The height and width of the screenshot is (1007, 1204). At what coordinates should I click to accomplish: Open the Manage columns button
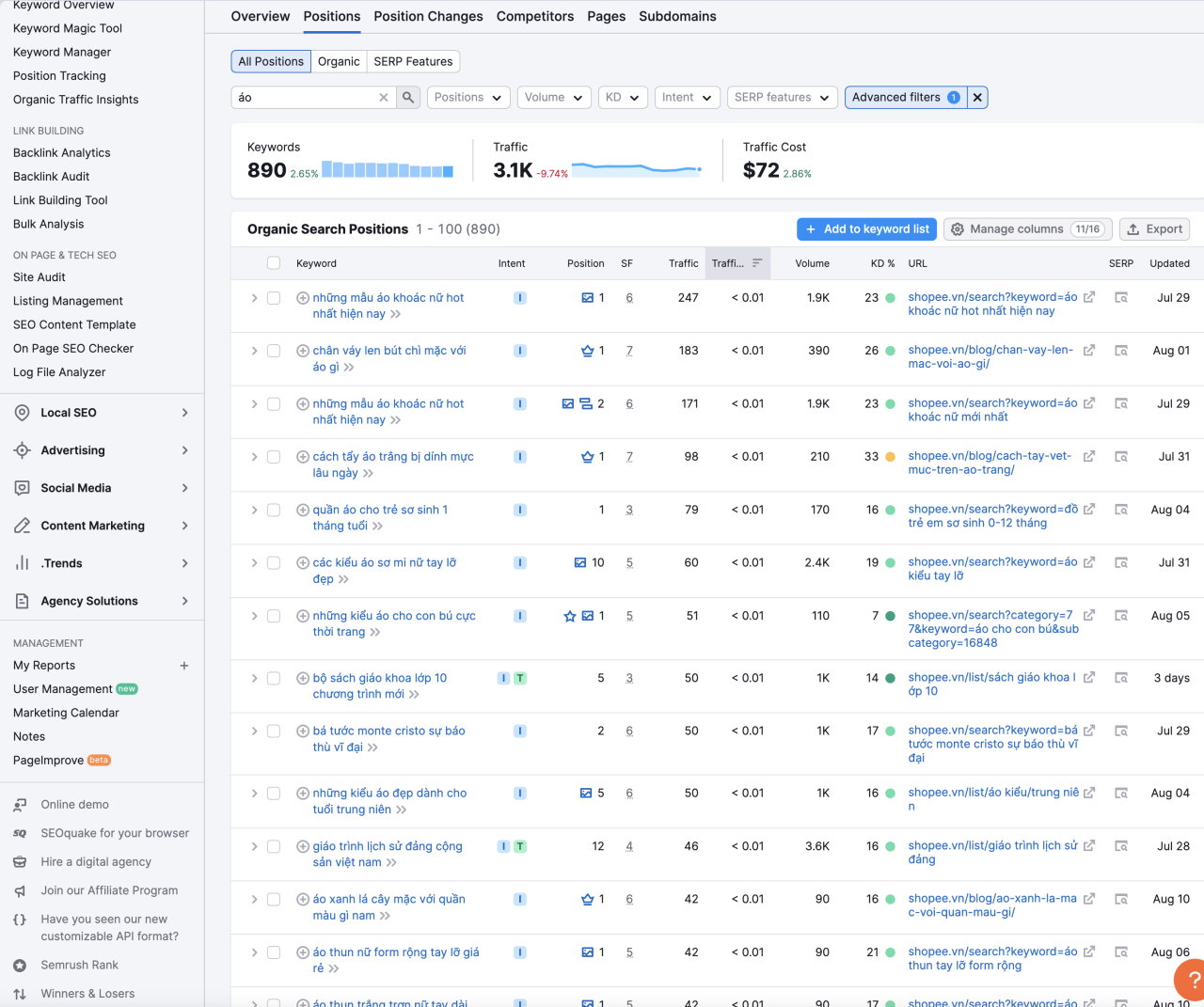point(1028,229)
